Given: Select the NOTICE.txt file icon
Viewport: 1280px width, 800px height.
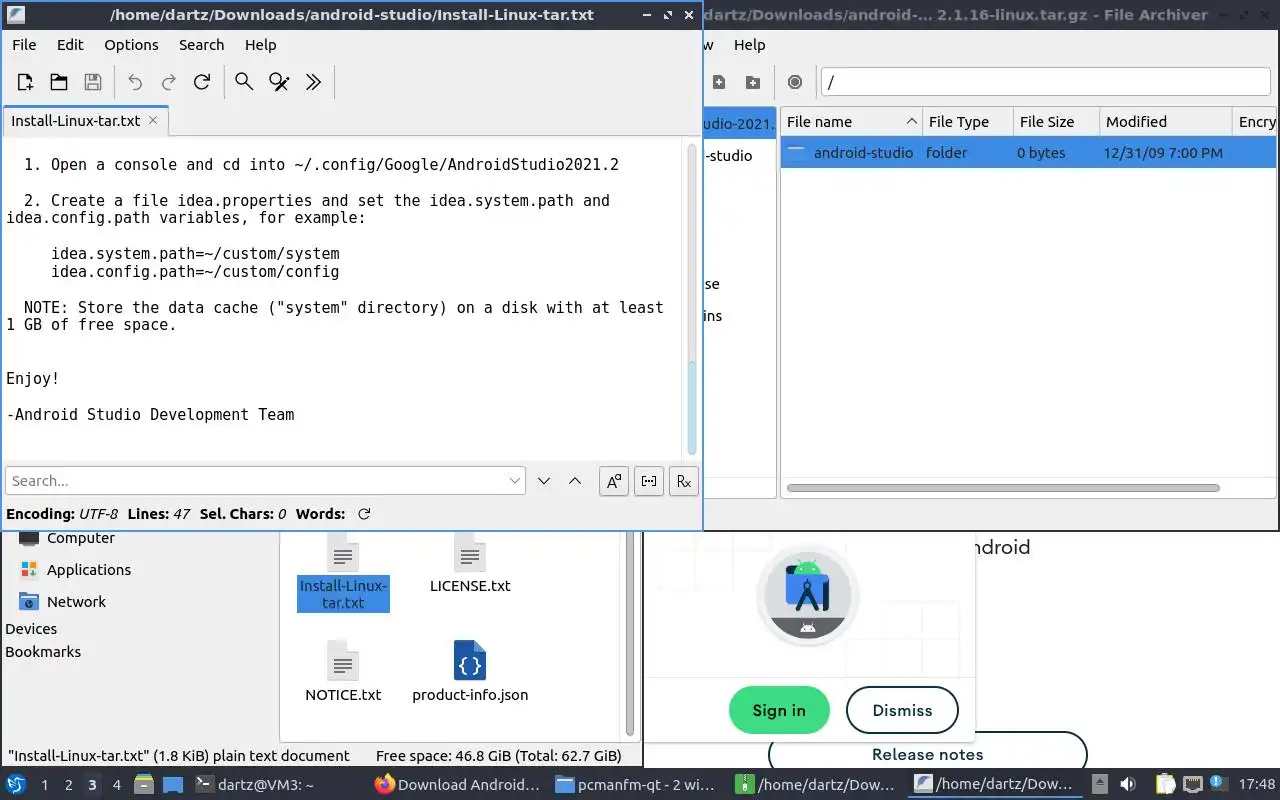Looking at the screenshot, I should point(343,672).
